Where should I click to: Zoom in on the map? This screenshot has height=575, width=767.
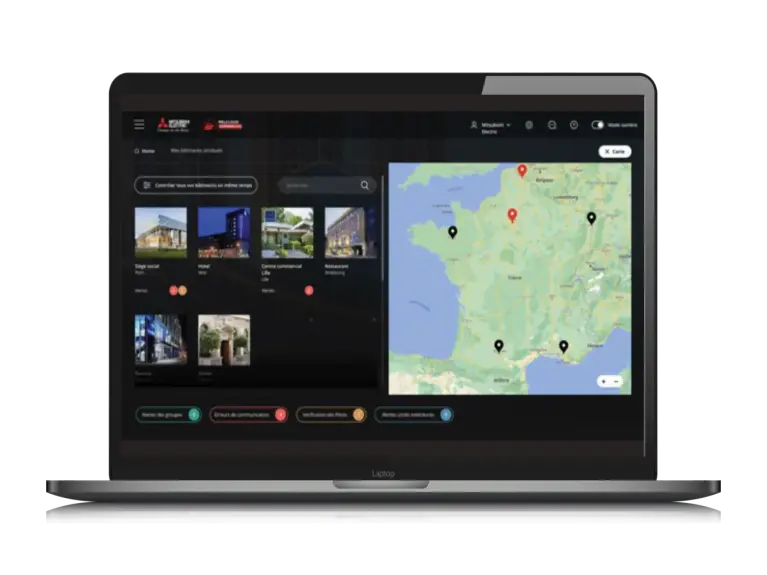pos(603,381)
